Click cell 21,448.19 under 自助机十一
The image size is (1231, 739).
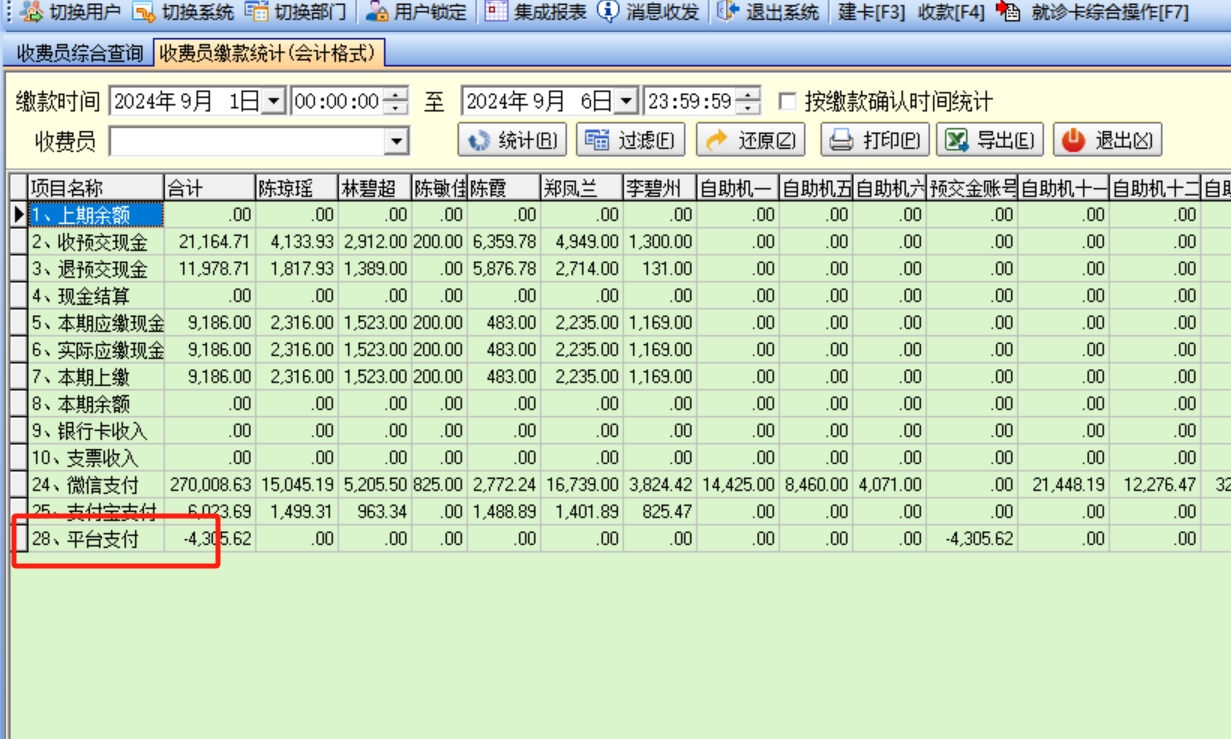[1064, 485]
